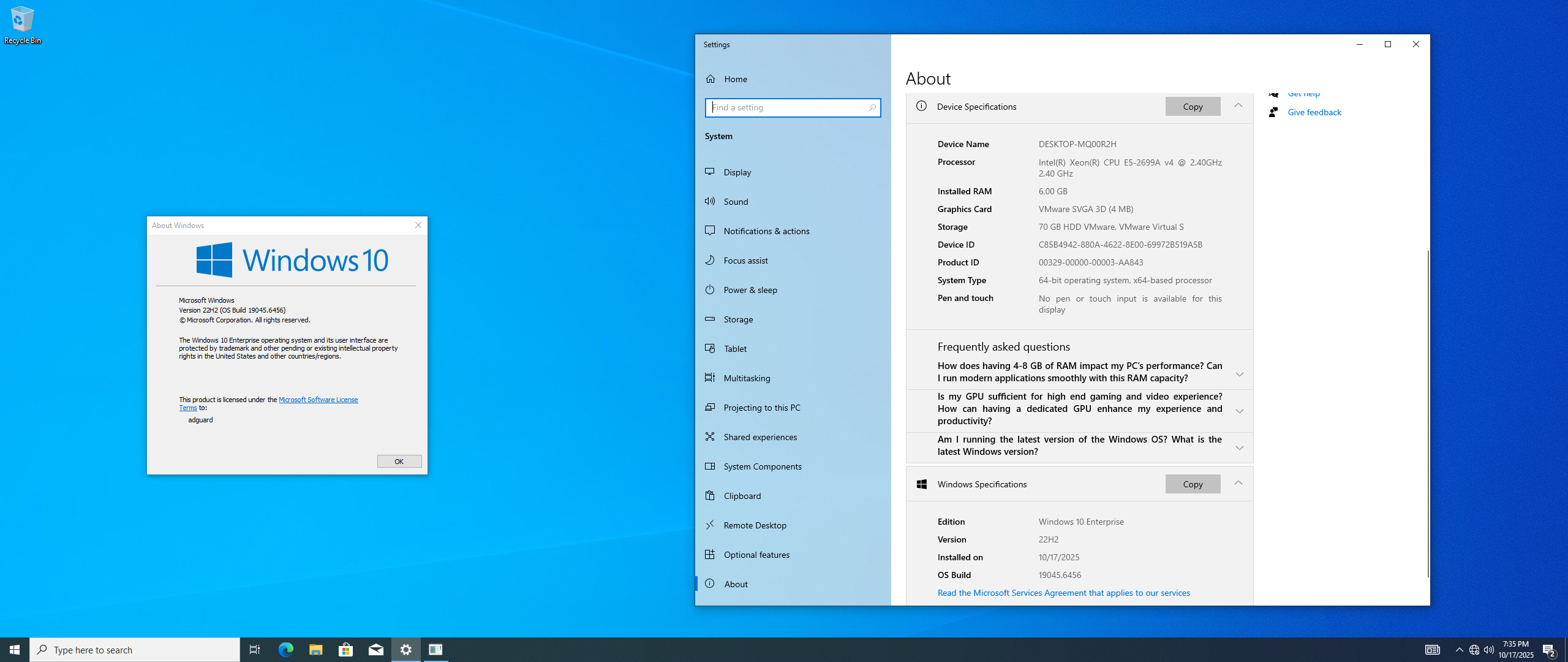Open the Microsoft Software License Terms link
The image size is (1568, 662).
pyautogui.click(x=318, y=400)
